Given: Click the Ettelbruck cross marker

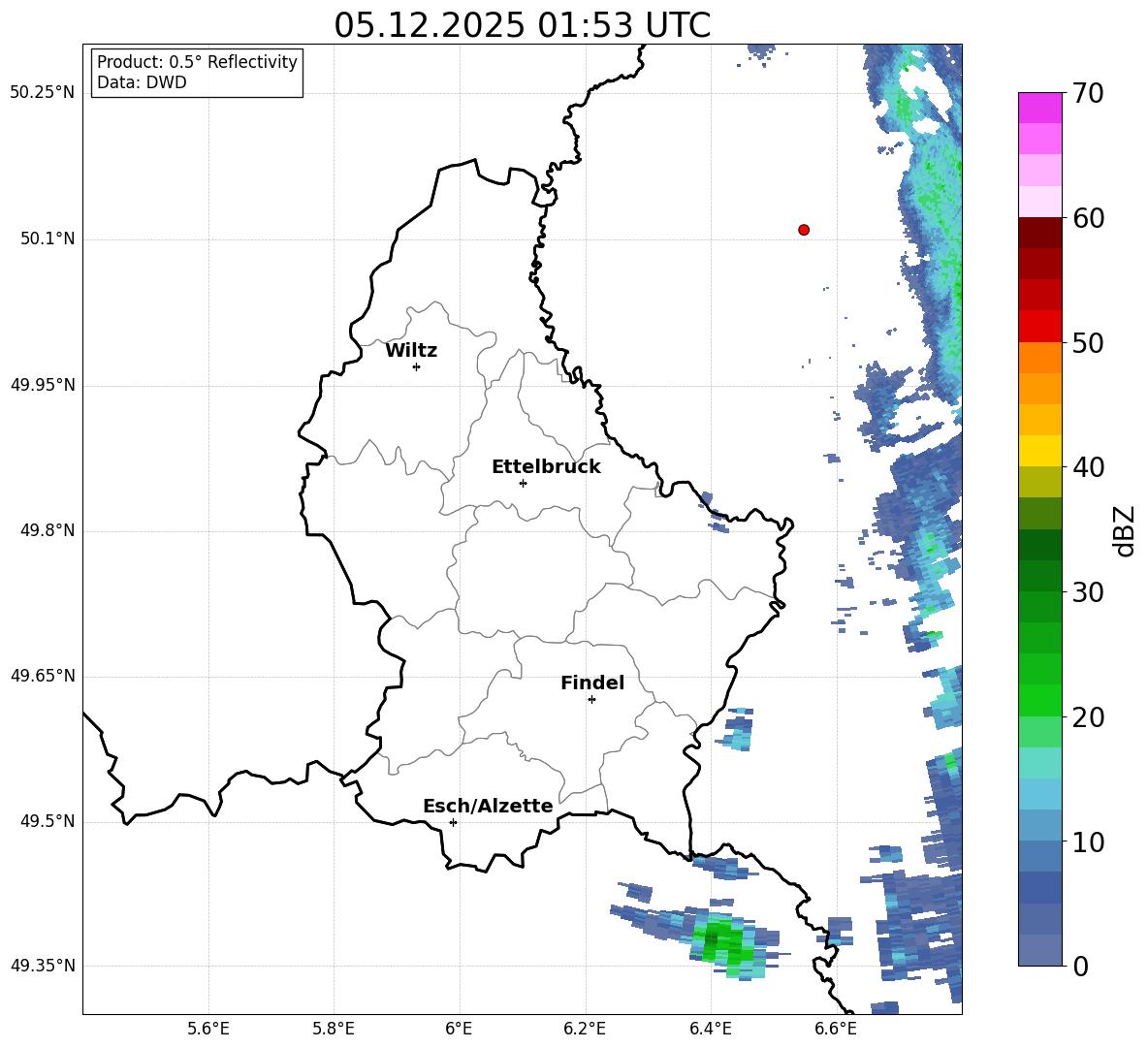Looking at the screenshot, I should pyautogui.click(x=523, y=483).
